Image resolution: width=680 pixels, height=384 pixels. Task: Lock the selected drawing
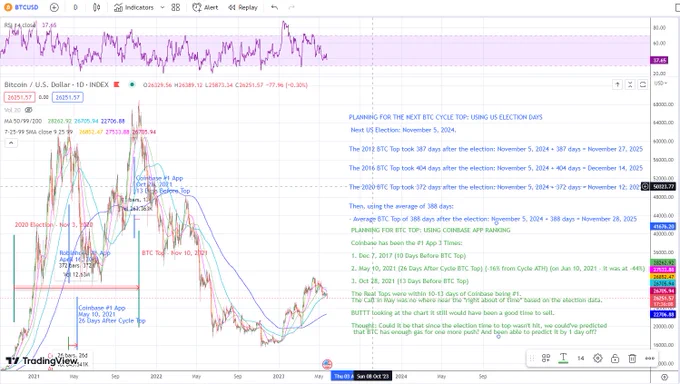615,358
